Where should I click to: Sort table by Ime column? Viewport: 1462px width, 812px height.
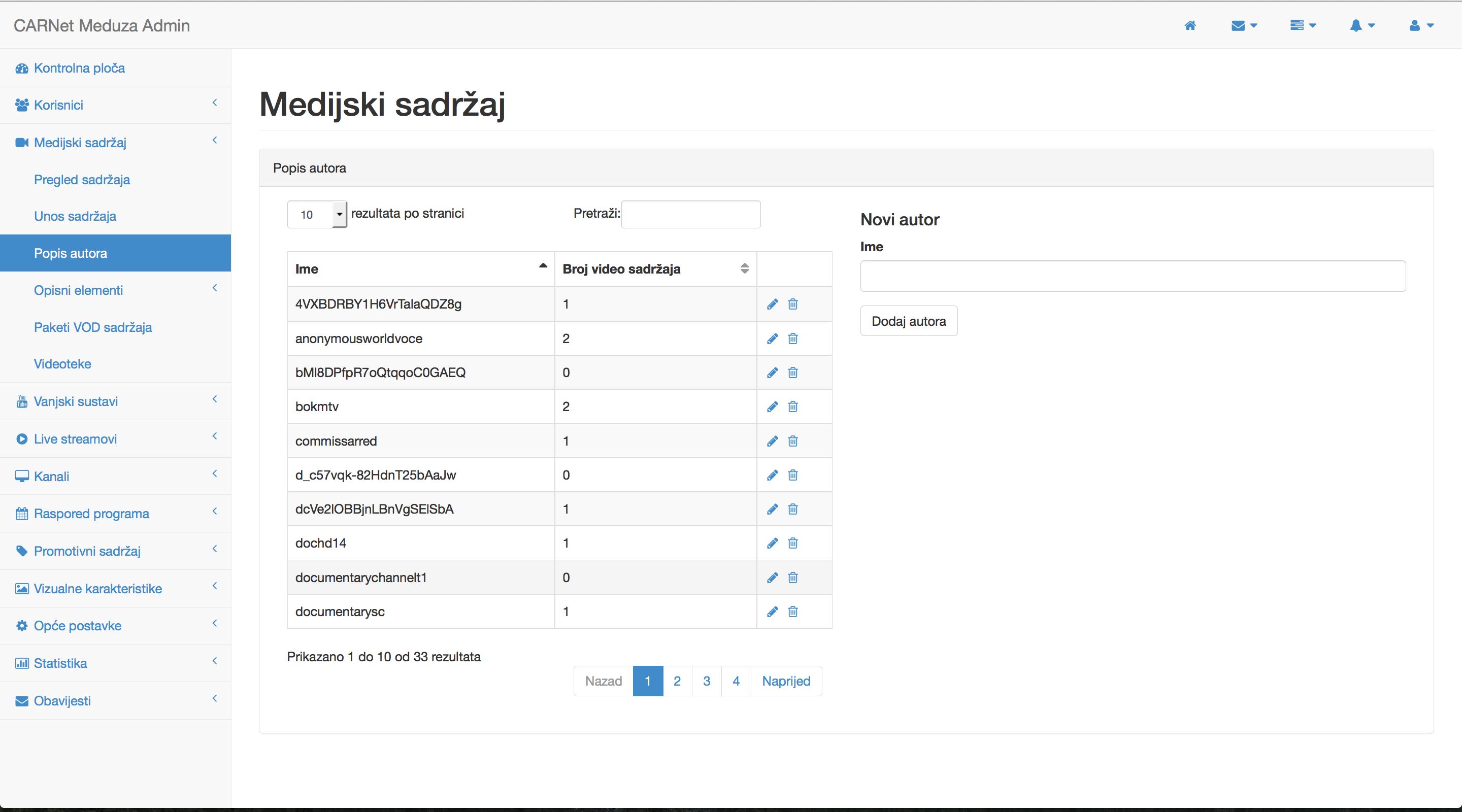pos(420,269)
